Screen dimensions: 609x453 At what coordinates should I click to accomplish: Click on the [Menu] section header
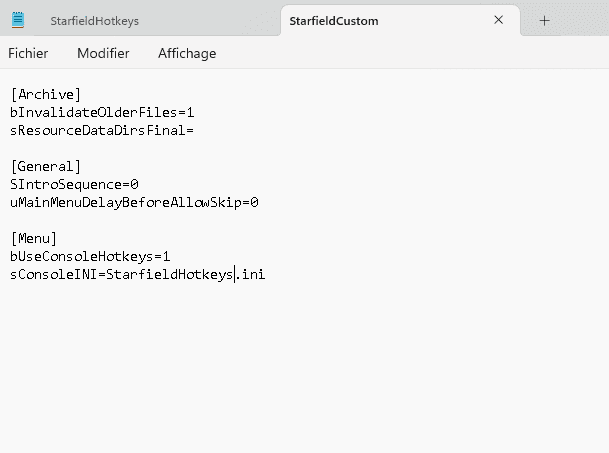pos(34,238)
